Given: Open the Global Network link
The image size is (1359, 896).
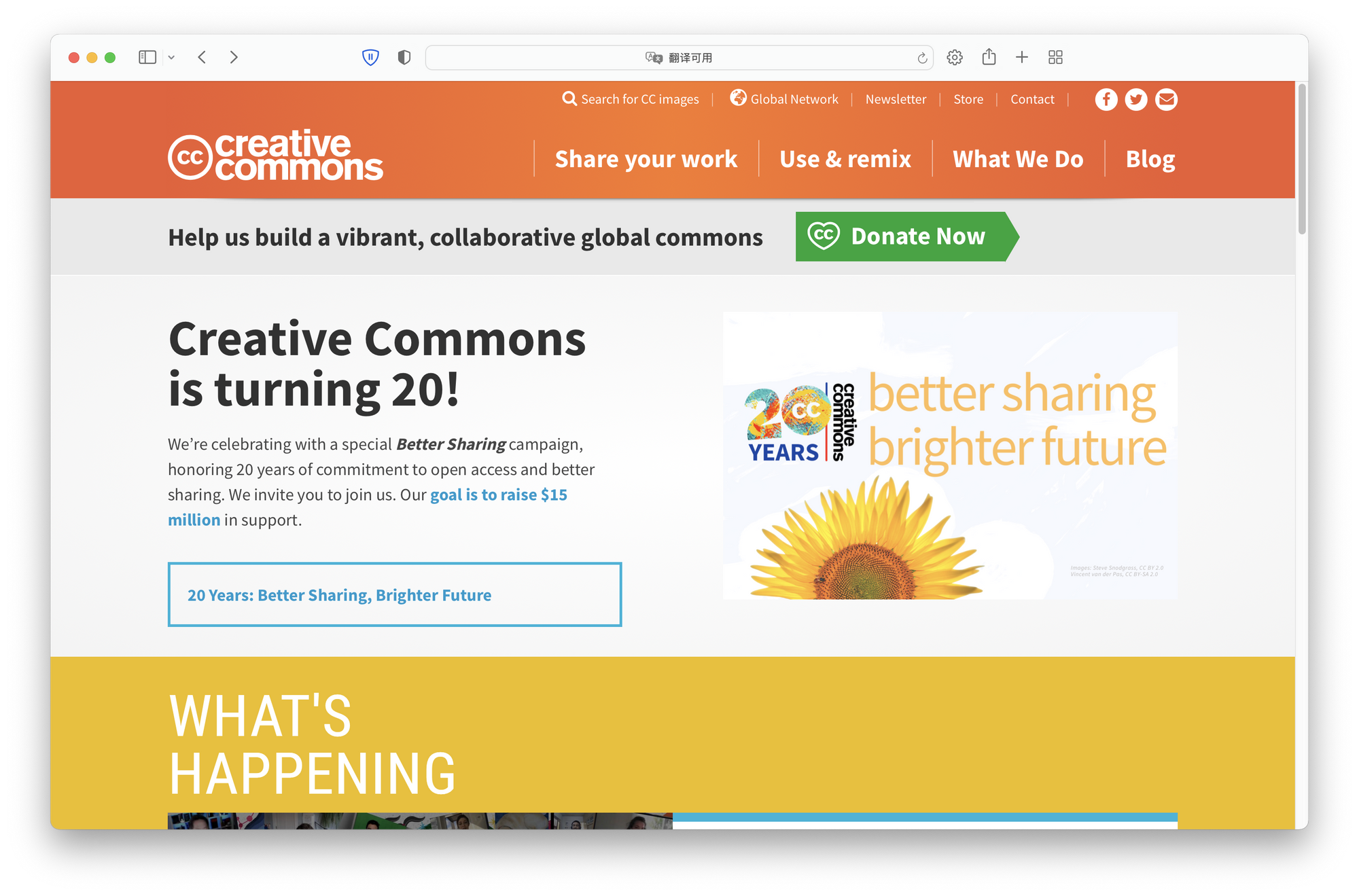Looking at the screenshot, I should (x=794, y=99).
